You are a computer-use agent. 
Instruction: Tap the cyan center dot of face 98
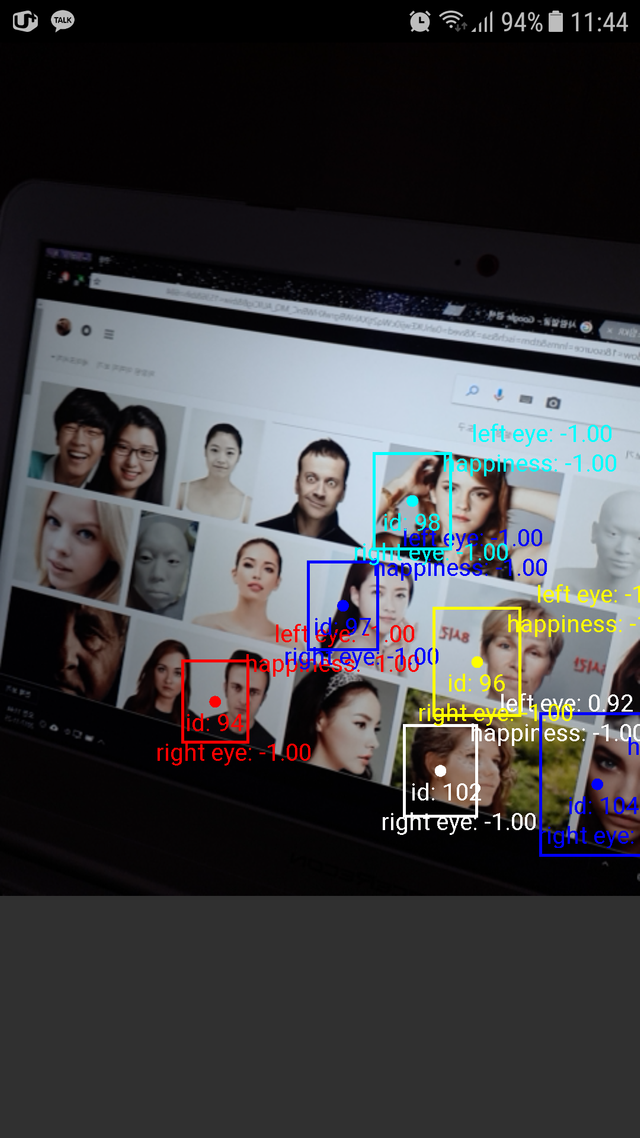coord(412,501)
